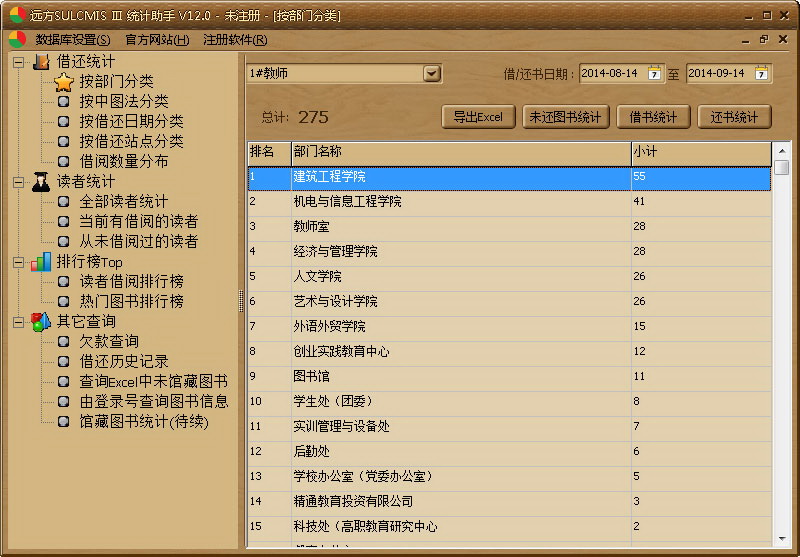Select 由登录号查询图书信息 in the tree
Image resolution: width=800 pixels, height=557 pixels.
[154, 401]
